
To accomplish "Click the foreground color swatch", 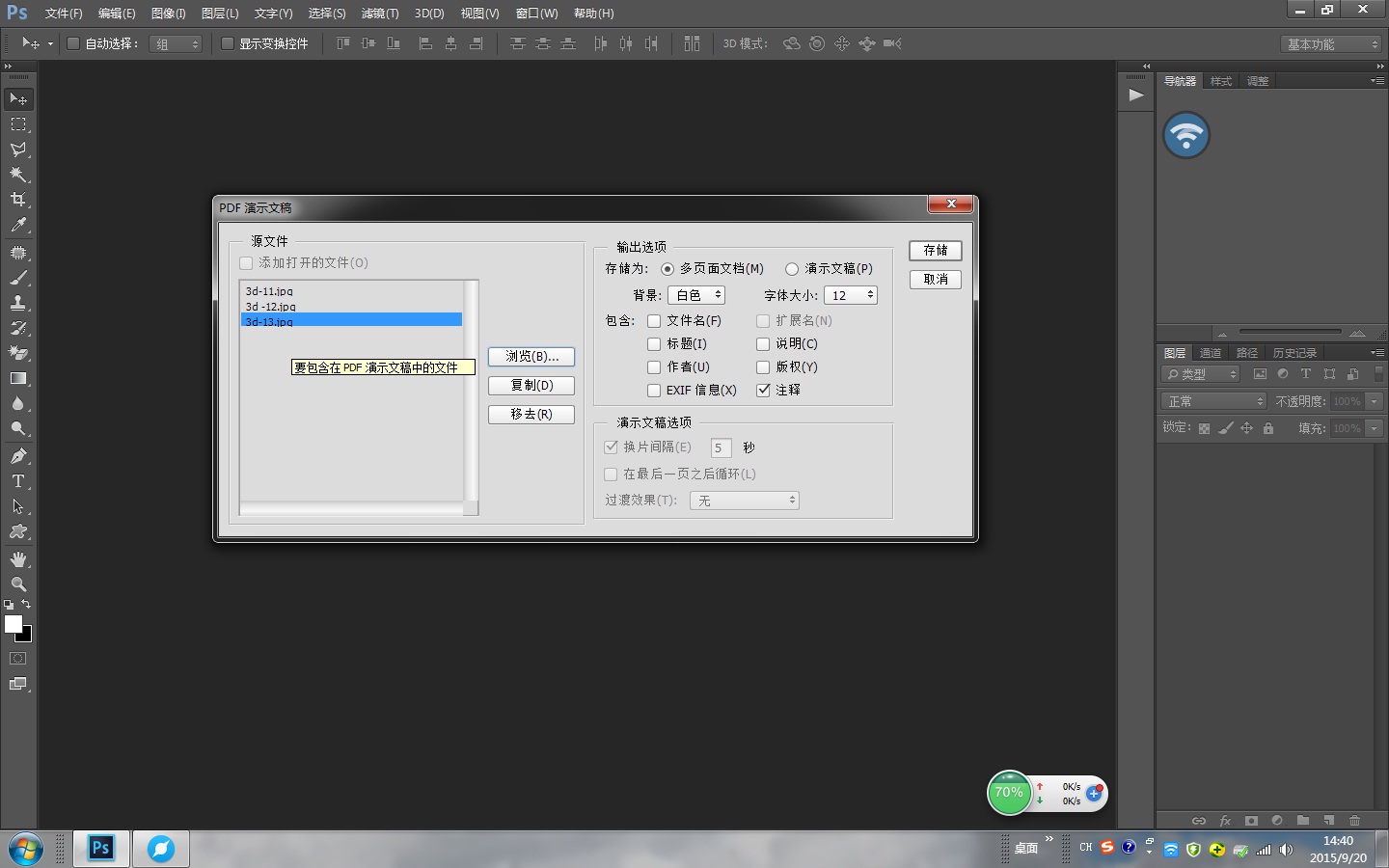I will click(x=13, y=624).
